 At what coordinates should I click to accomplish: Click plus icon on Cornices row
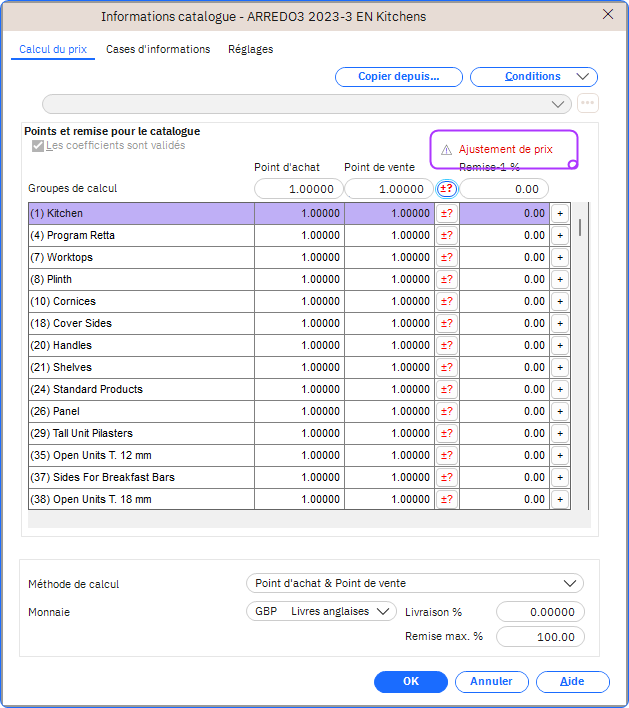[x=560, y=301]
